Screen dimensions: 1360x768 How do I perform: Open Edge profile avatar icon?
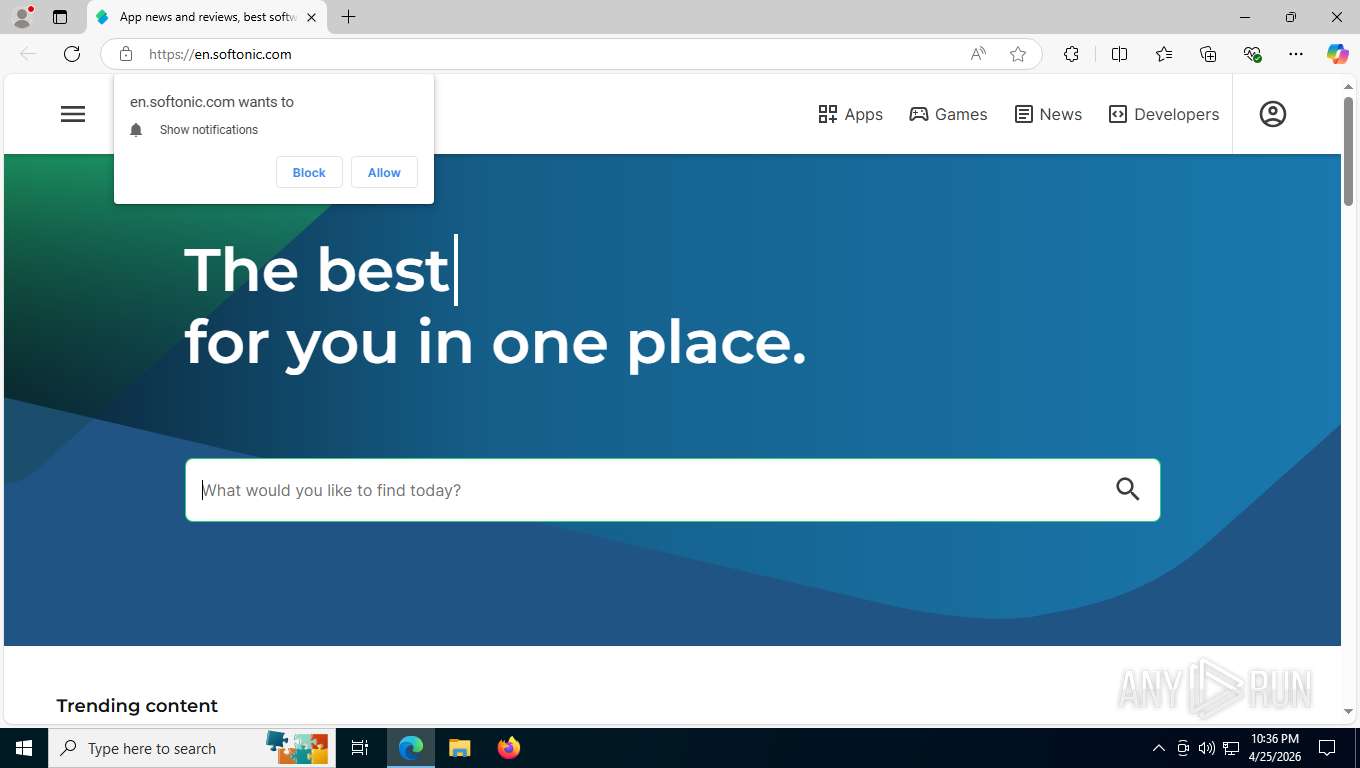coord(22,17)
